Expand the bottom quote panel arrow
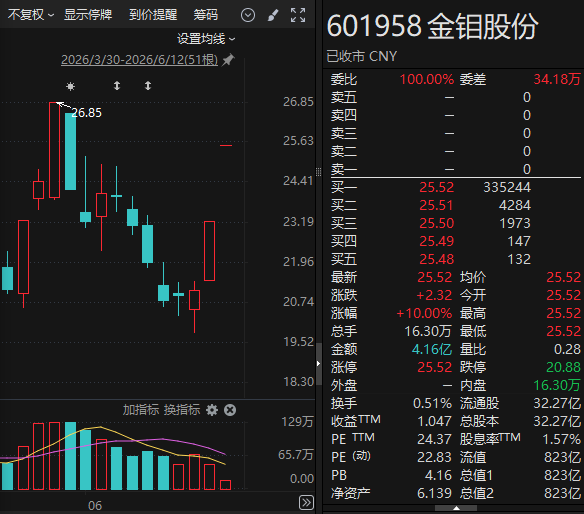 click(x=456, y=508)
